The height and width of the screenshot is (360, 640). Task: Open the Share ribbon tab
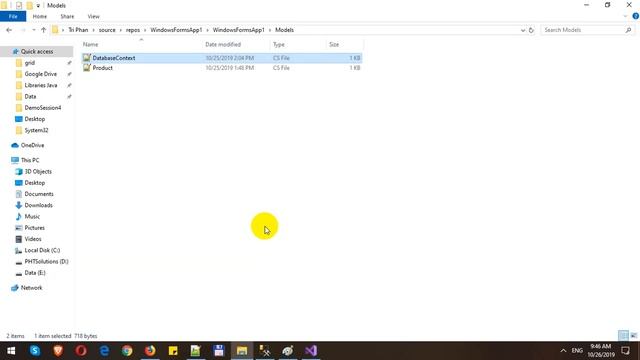pyautogui.click(x=67, y=16)
